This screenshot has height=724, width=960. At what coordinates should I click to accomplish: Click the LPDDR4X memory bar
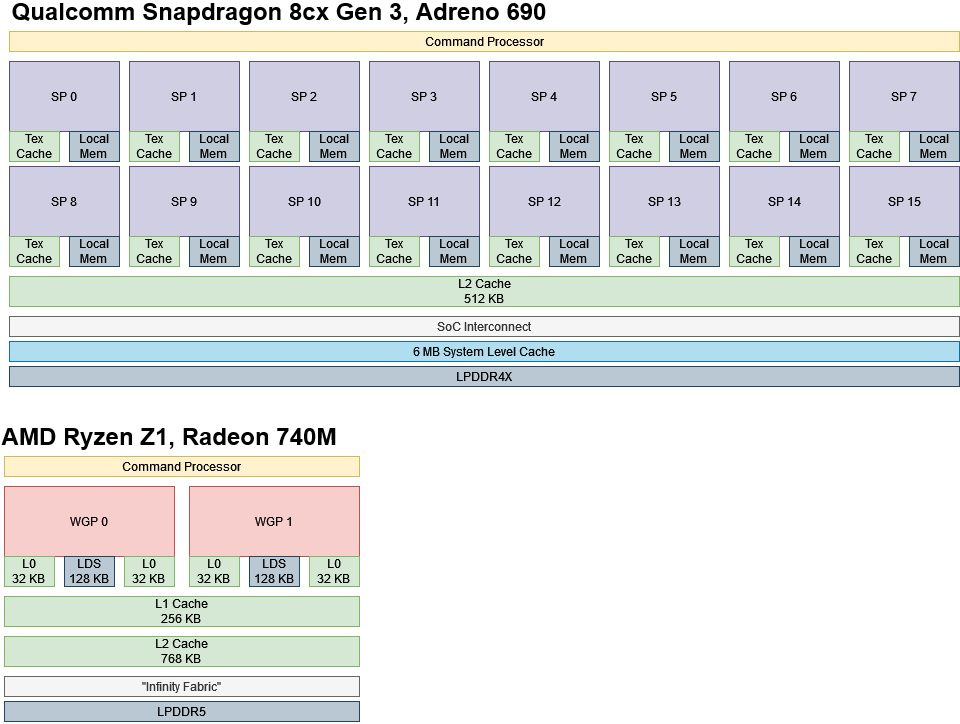484,376
